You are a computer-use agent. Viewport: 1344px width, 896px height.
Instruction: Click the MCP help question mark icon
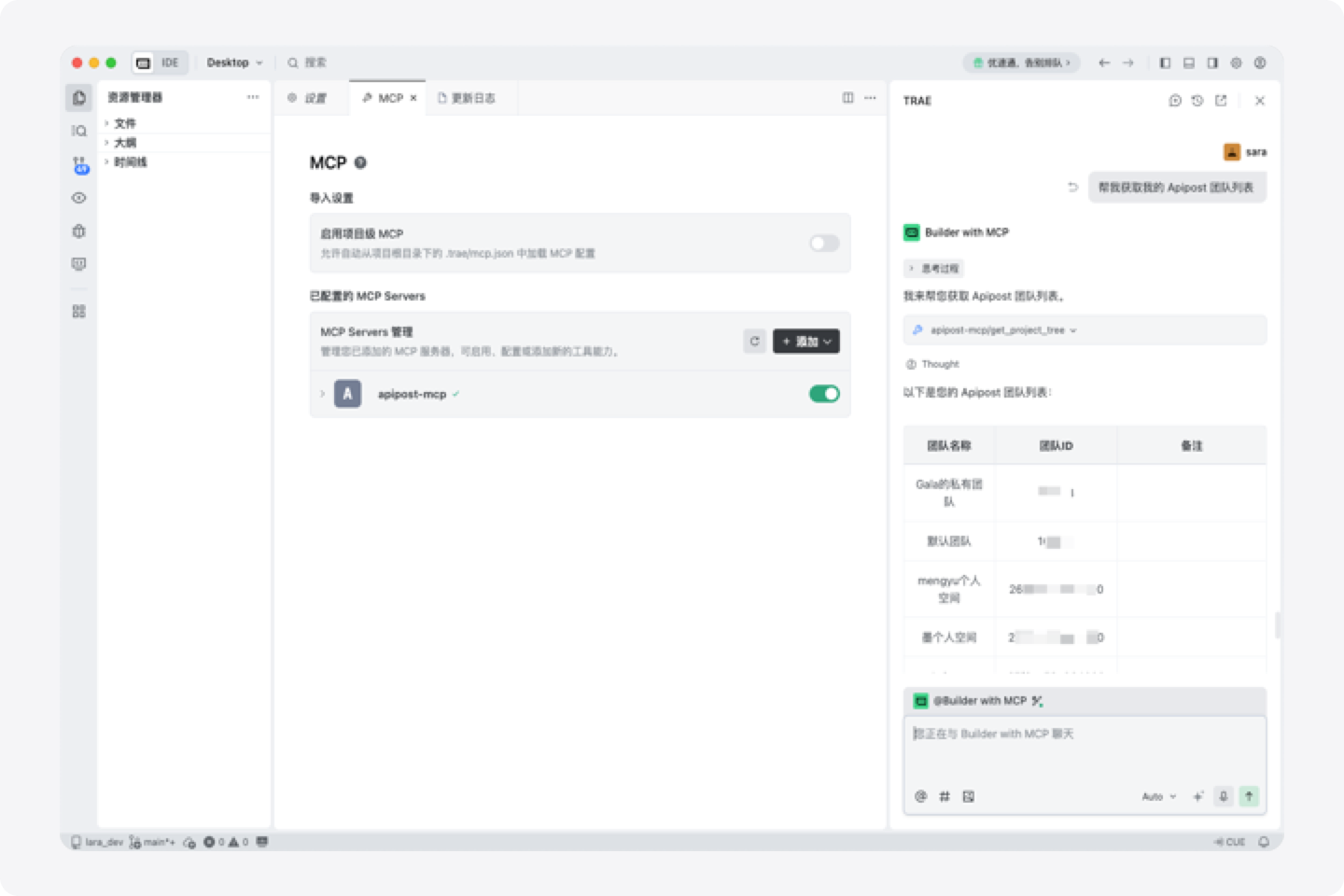(x=361, y=163)
